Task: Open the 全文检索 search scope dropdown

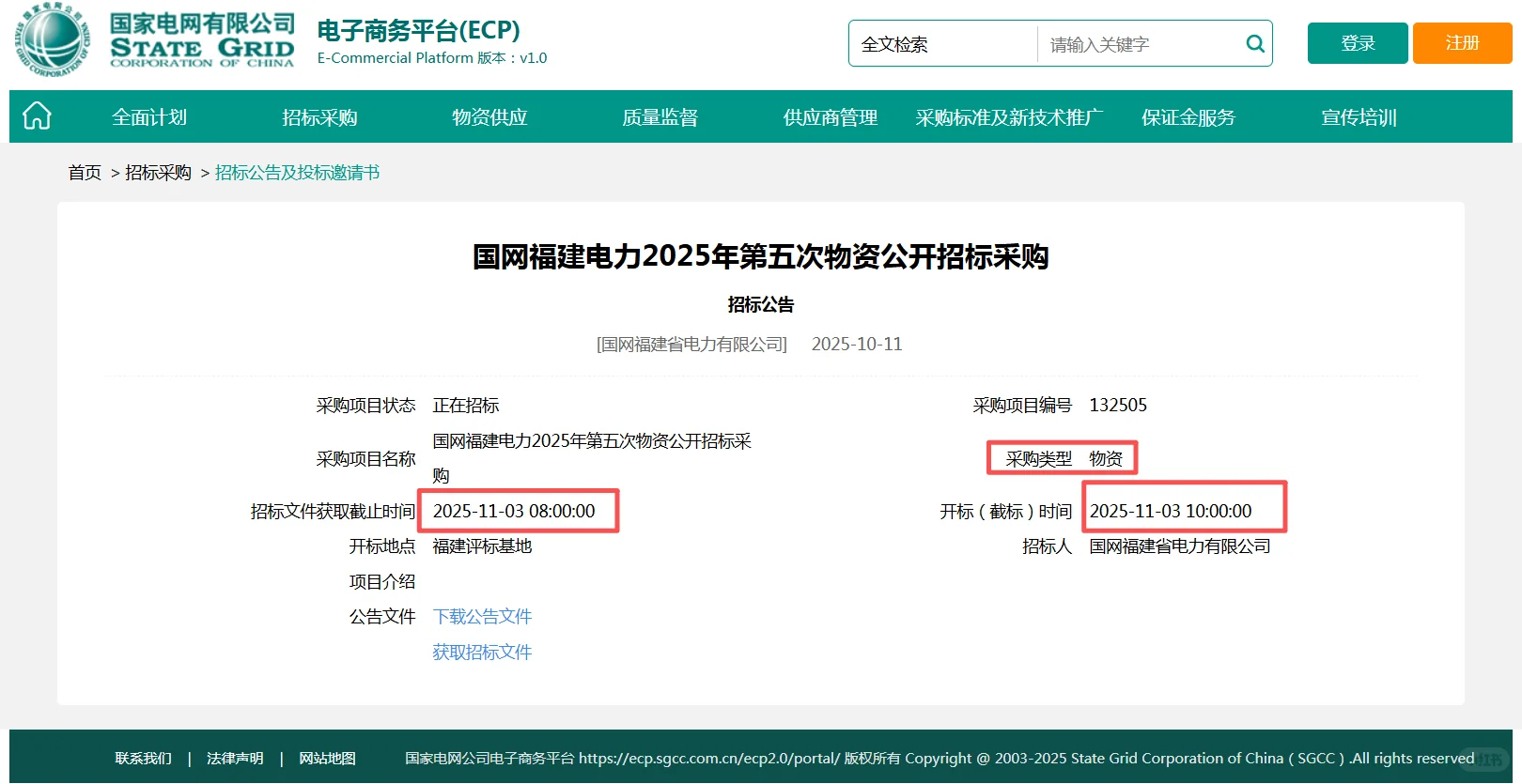Action: 943,44
